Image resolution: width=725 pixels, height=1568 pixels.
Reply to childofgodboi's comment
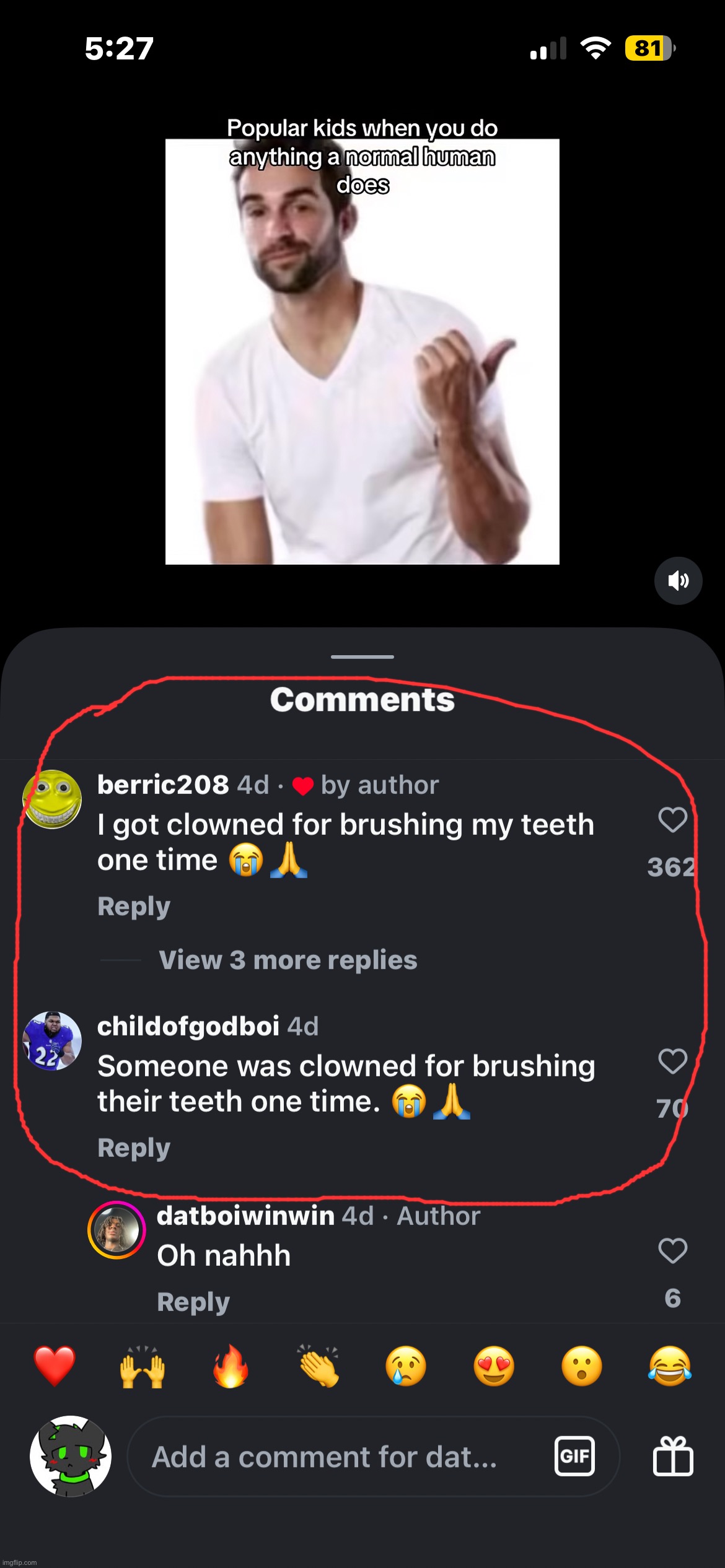[133, 1147]
